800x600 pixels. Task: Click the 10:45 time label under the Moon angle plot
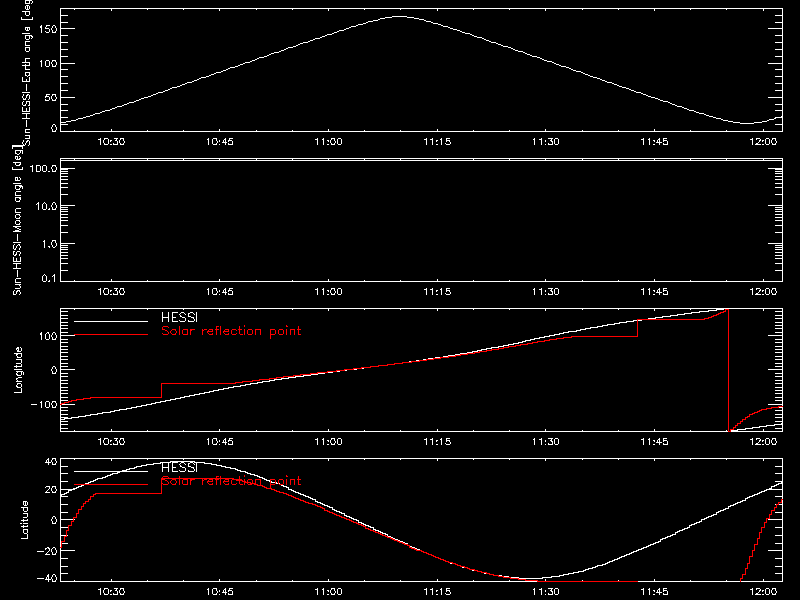pyautogui.click(x=220, y=292)
